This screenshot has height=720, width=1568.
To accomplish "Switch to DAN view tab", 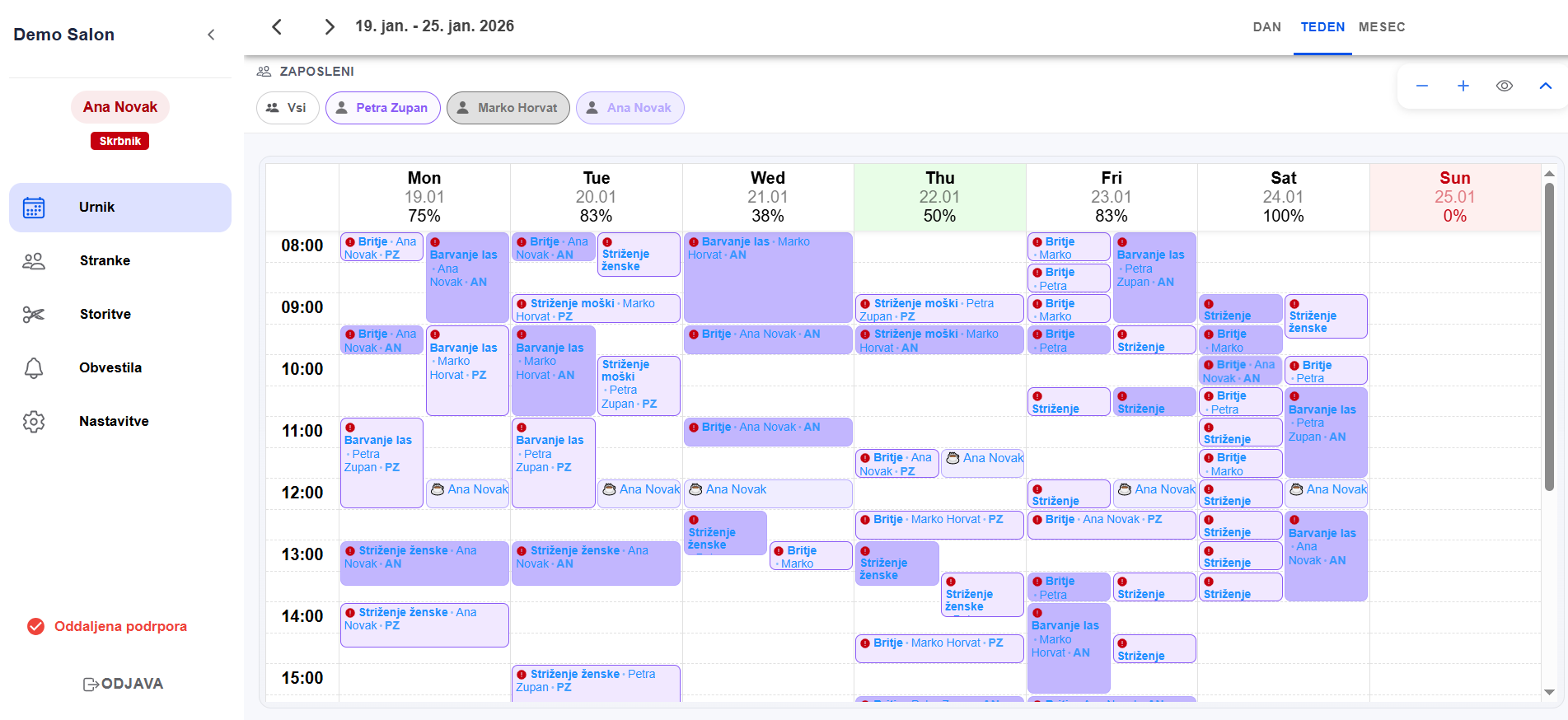I will point(1266,27).
